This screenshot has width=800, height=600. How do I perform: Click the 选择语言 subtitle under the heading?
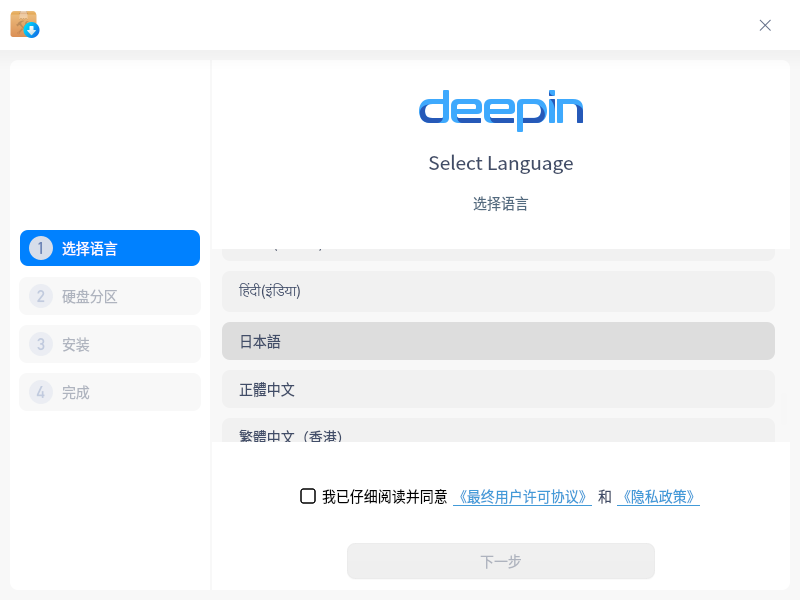(501, 204)
